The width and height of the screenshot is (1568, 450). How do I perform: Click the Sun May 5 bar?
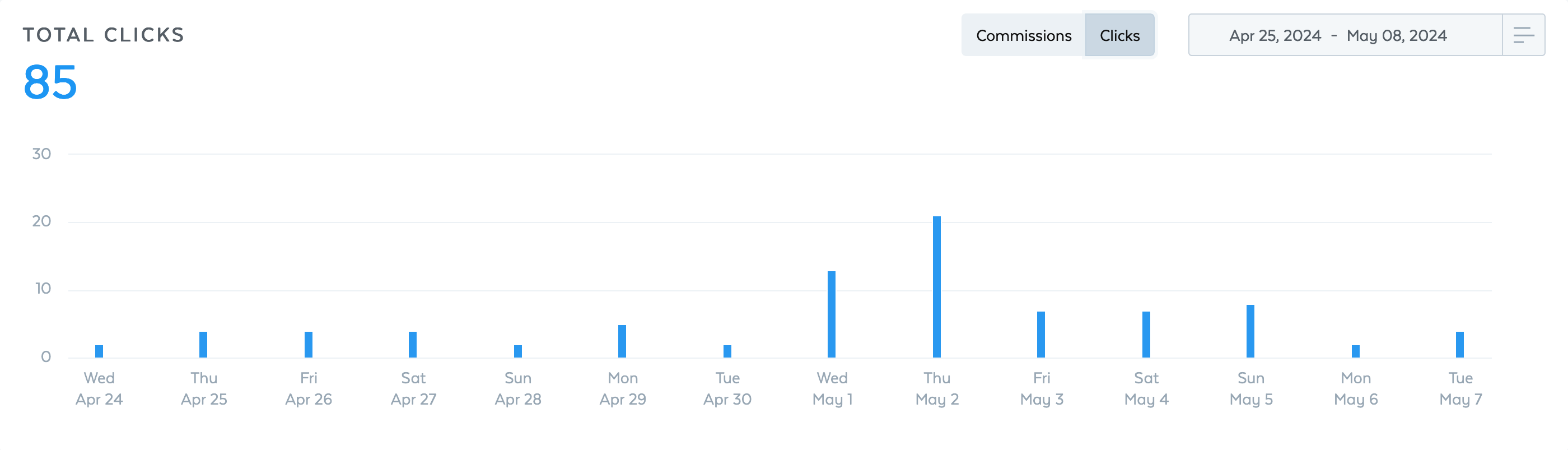pos(1250,331)
